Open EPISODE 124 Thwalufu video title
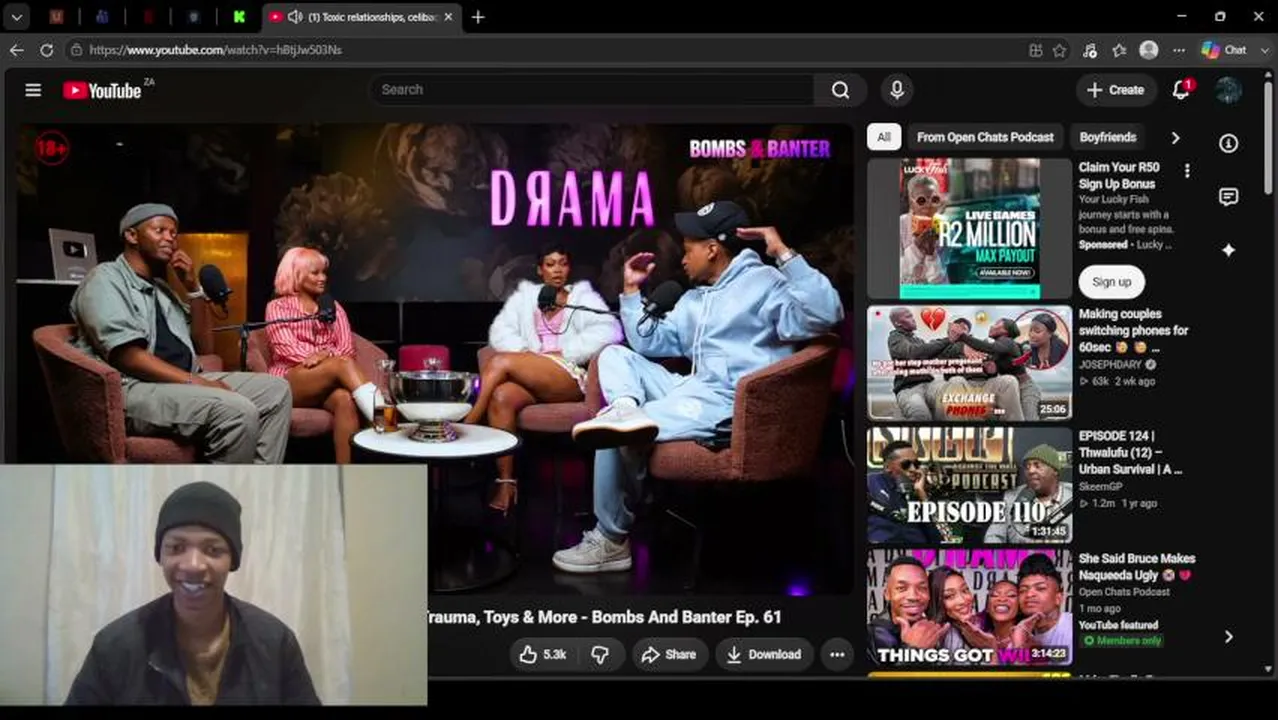 (x=1130, y=452)
